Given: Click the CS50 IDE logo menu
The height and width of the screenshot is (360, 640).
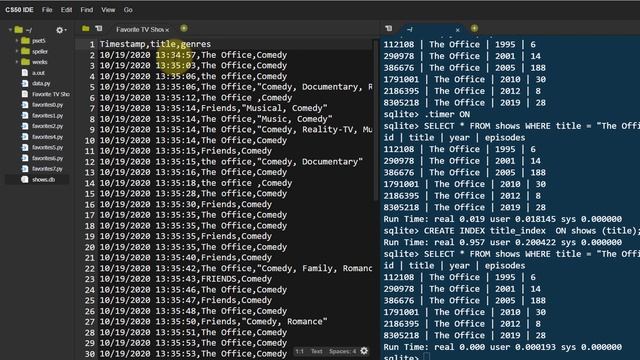Looking at the screenshot, I should [19, 10].
